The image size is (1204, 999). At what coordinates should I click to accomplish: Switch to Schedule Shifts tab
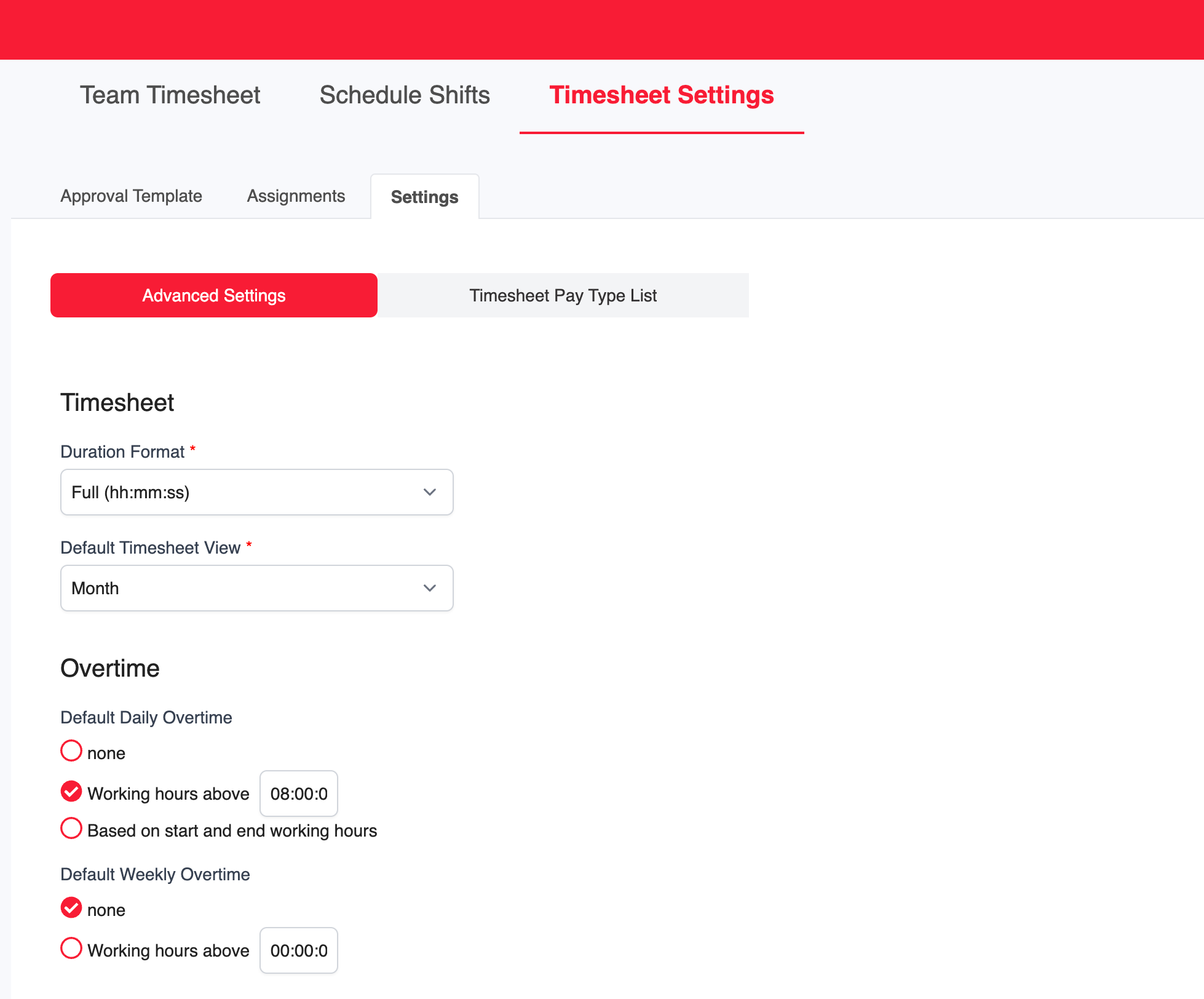click(x=405, y=95)
